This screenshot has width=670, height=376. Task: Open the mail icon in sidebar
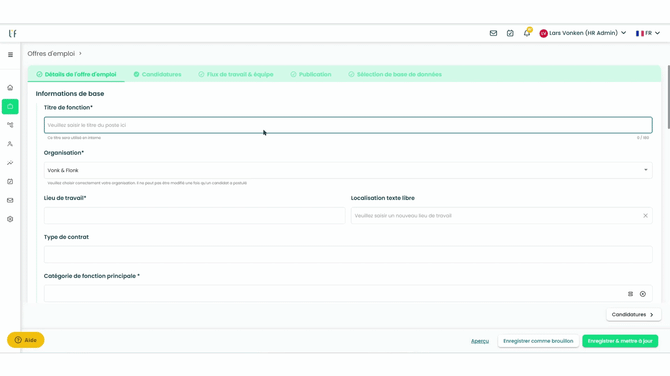(x=10, y=200)
